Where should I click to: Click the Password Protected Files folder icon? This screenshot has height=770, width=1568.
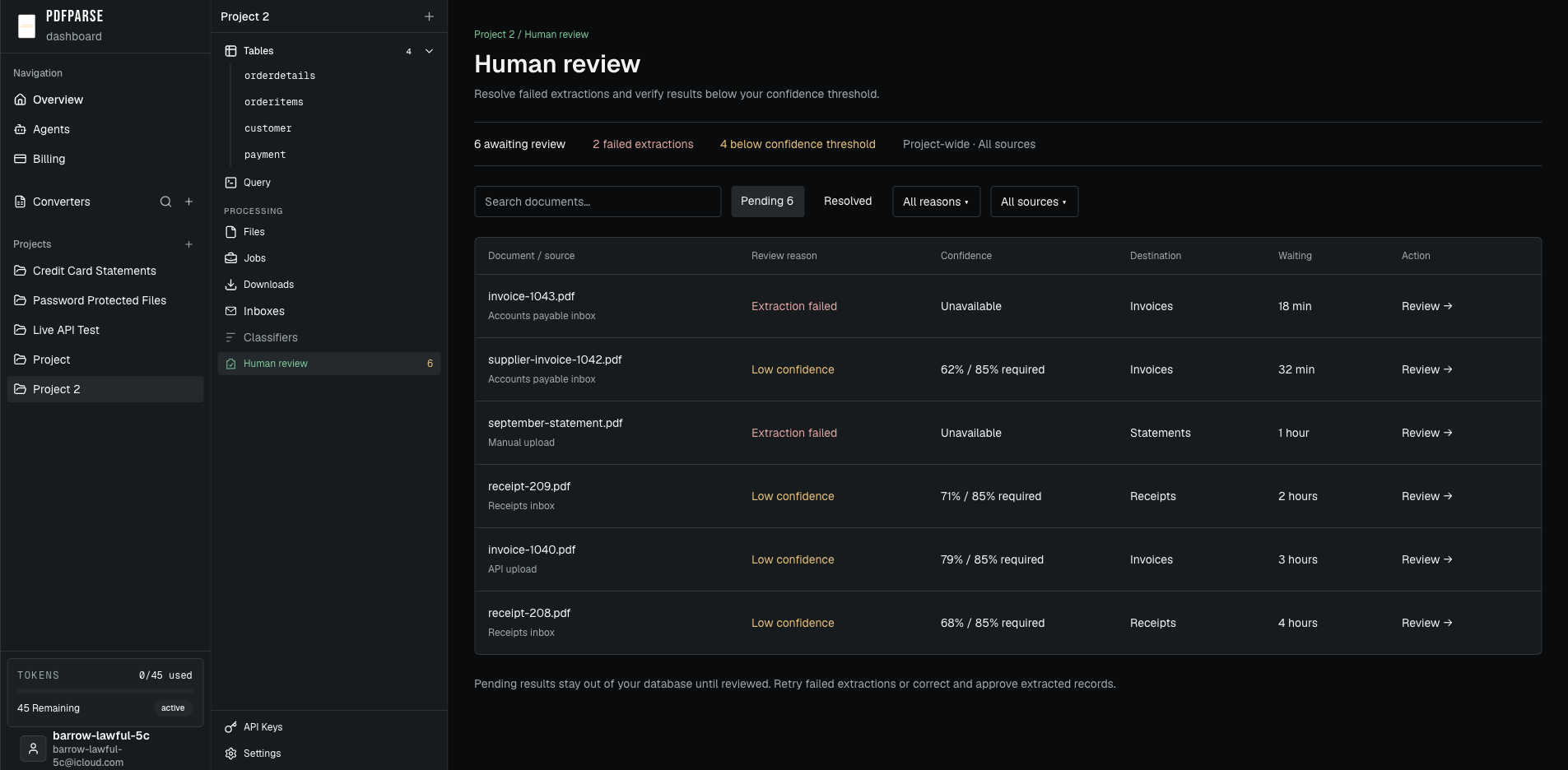point(21,300)
